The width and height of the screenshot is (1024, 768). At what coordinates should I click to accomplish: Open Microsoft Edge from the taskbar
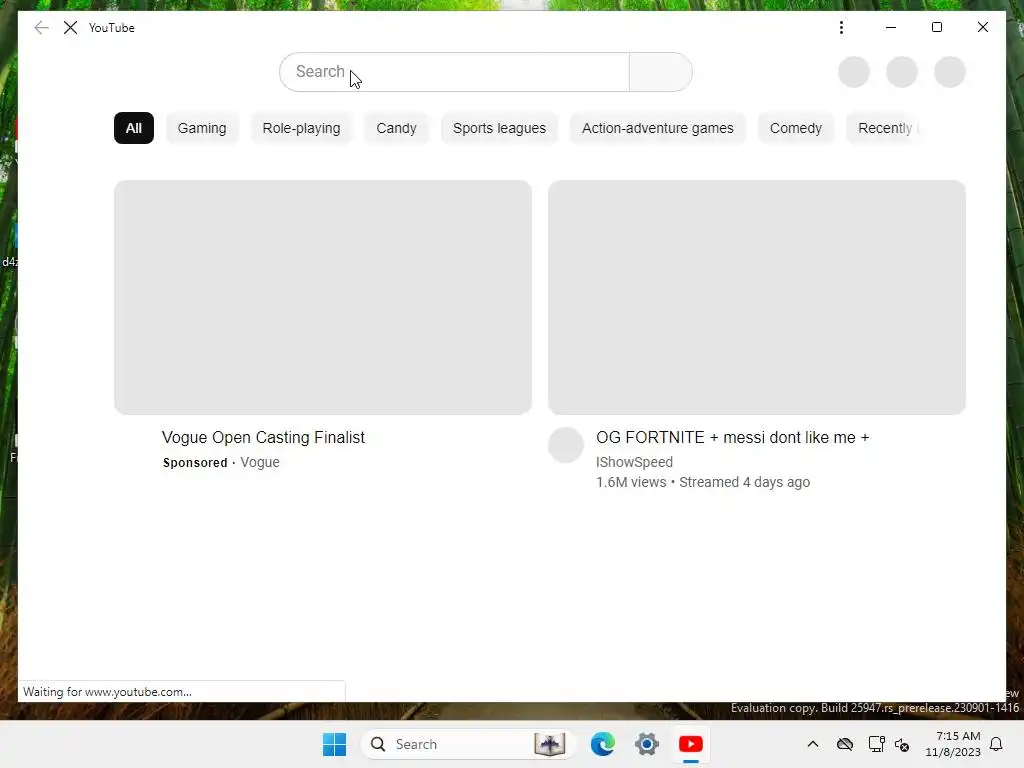coord(603,744)
